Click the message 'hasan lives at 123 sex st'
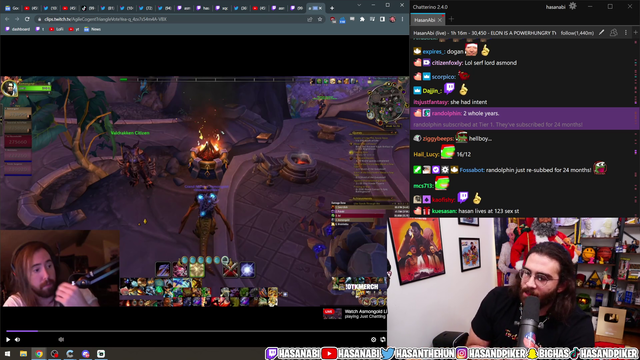This screenshot has height=360, width=640. pos(489,211)
